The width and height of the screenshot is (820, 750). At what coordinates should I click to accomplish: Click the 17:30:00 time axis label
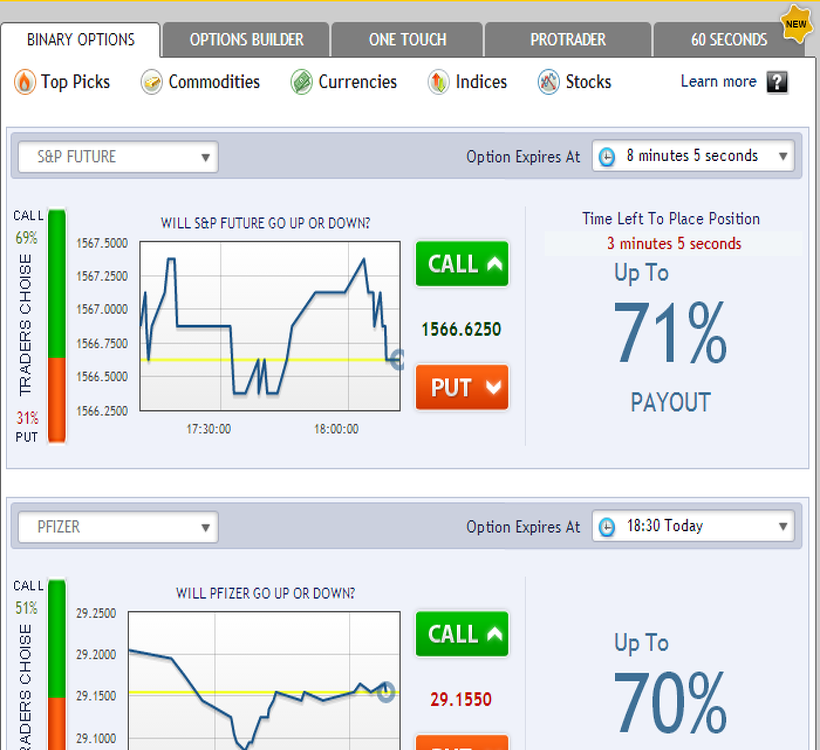click(x=209, y=429)
